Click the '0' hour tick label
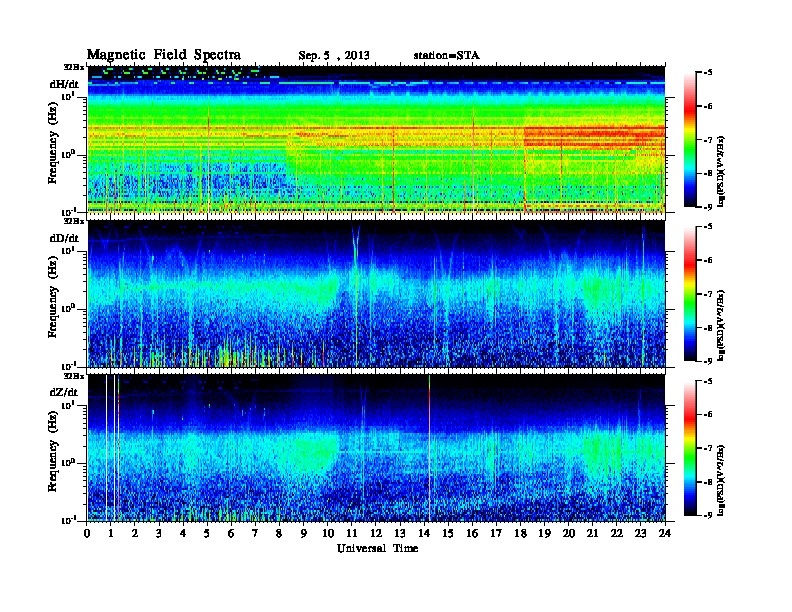 click(x=87, y=533)
